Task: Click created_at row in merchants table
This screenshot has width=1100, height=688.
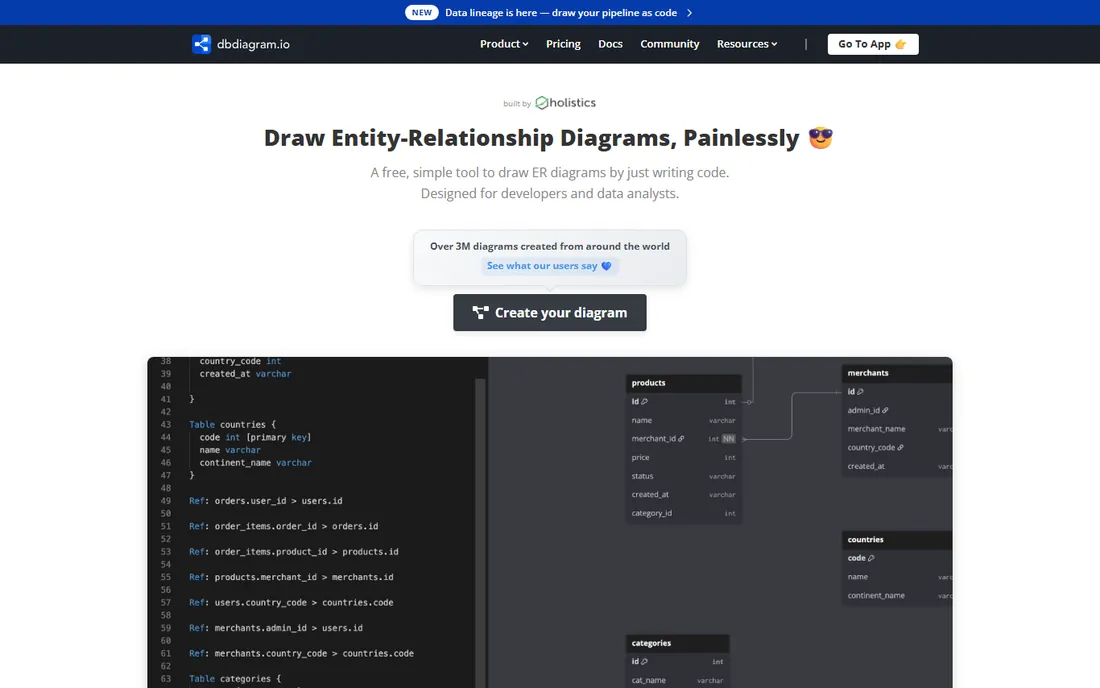Action: [897, 466]
